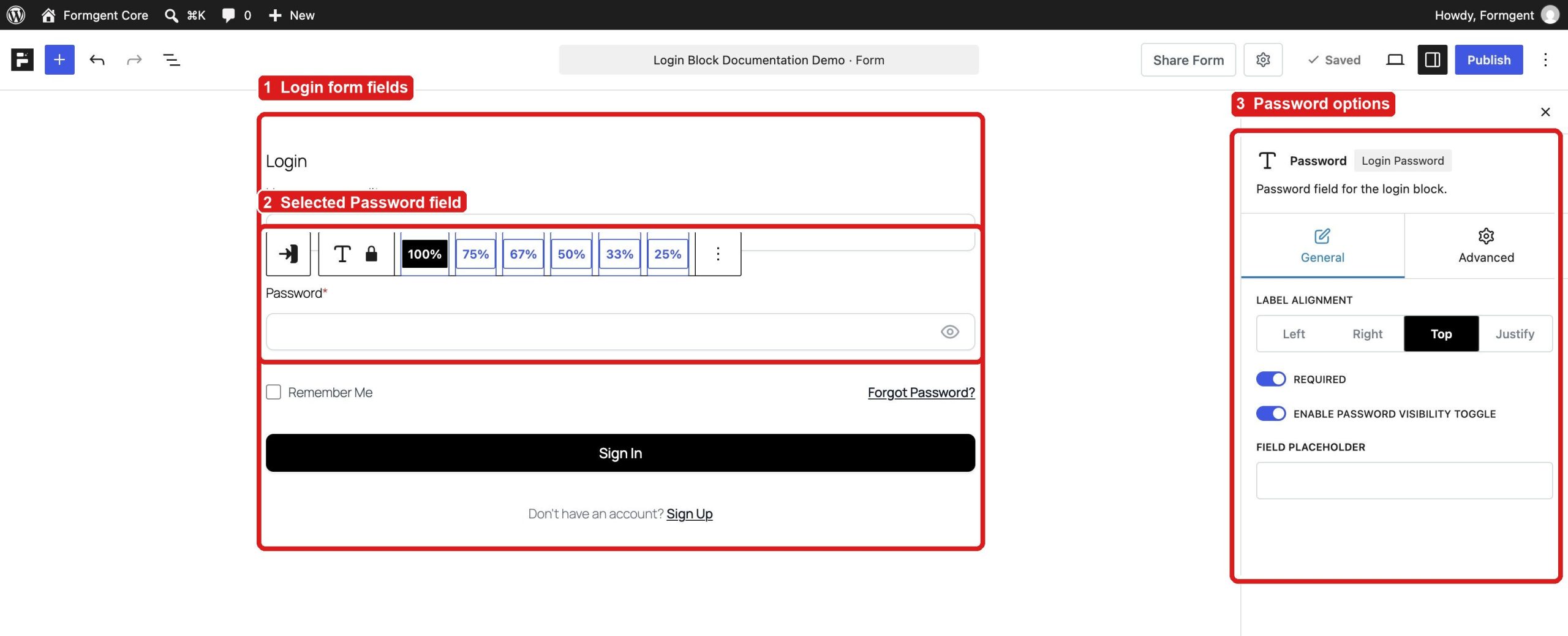
Task: Check the Remember Me checkbox
Action: pyautogui.click(x=273, y=392)
